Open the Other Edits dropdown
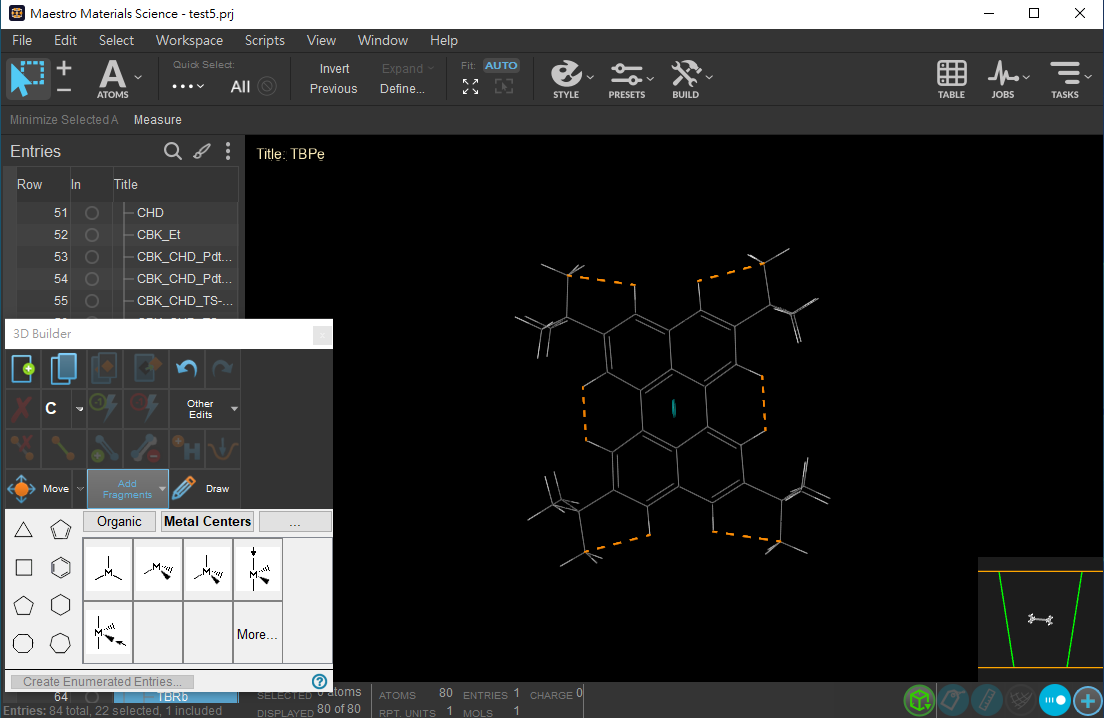The image size is (1104, 718). click(205, 409)
